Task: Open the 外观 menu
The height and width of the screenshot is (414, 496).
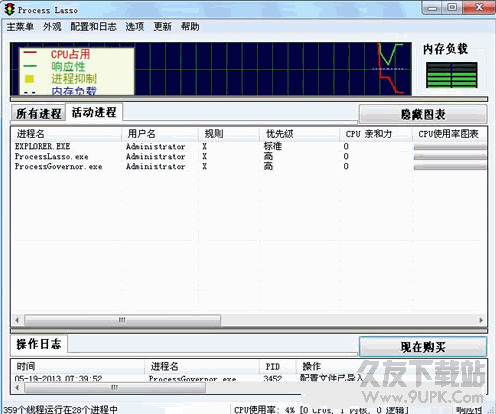Action: pos(52,27)
